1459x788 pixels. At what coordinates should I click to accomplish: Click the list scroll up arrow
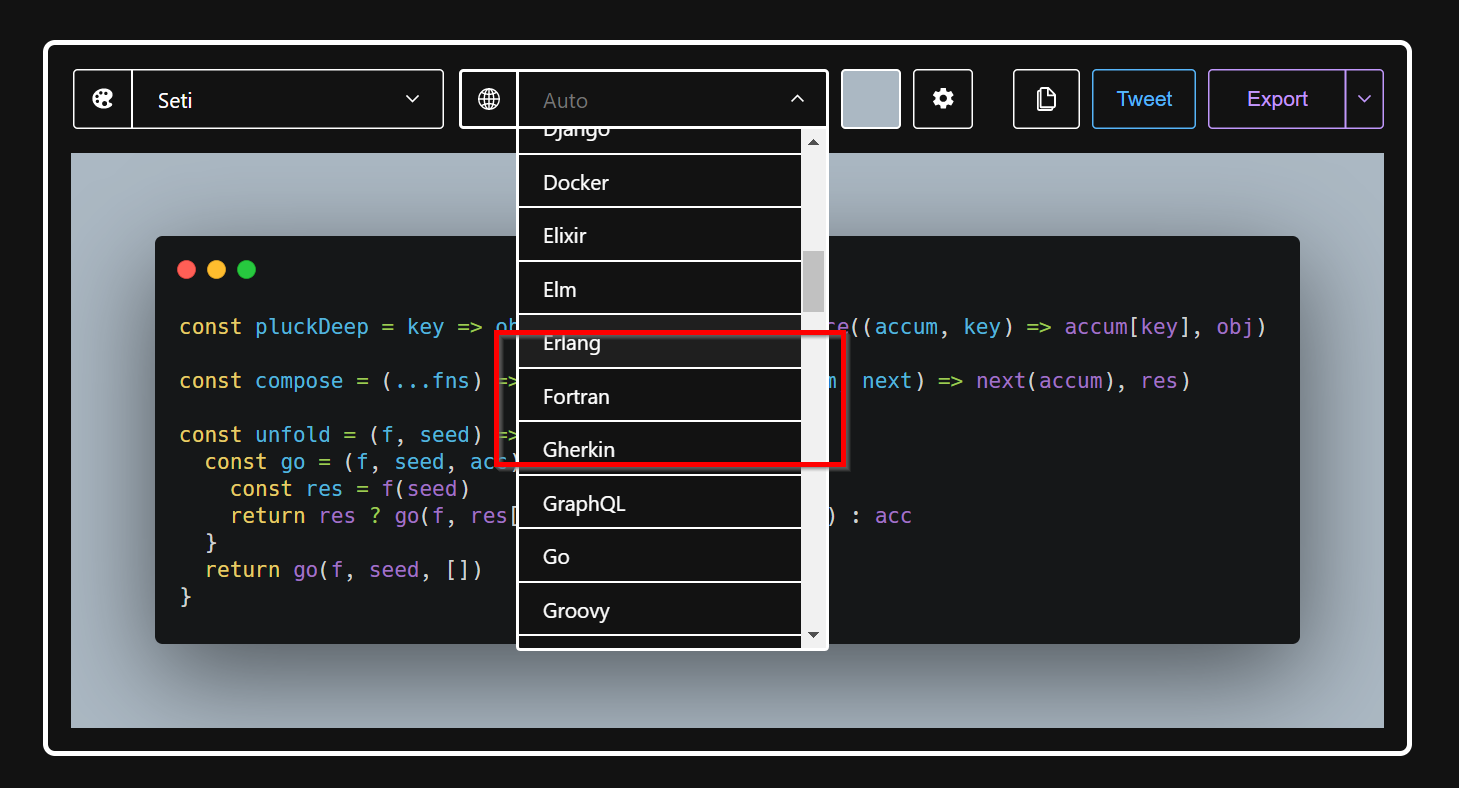click(813, 142)
